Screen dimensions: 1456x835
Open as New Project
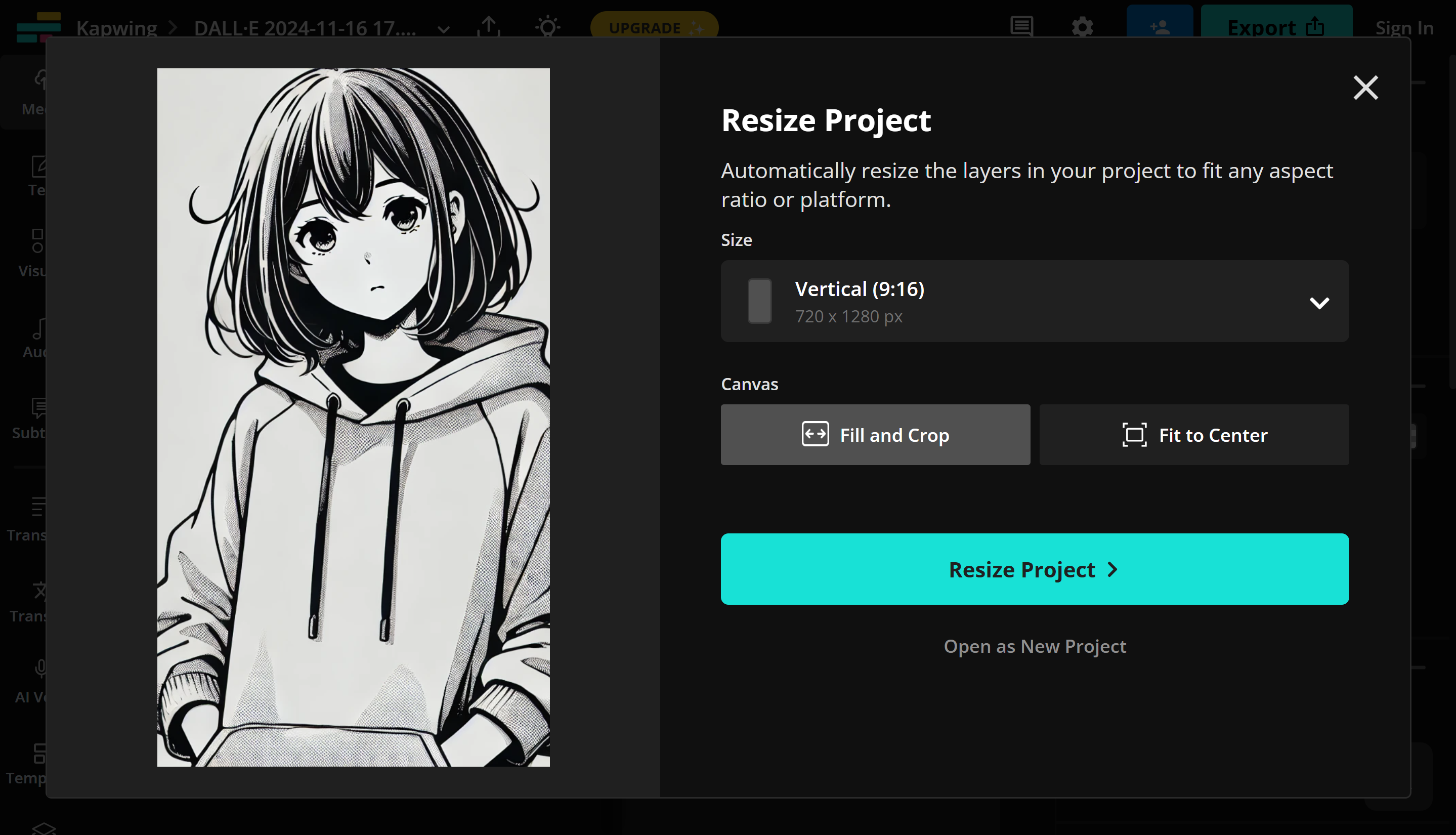1034,646
